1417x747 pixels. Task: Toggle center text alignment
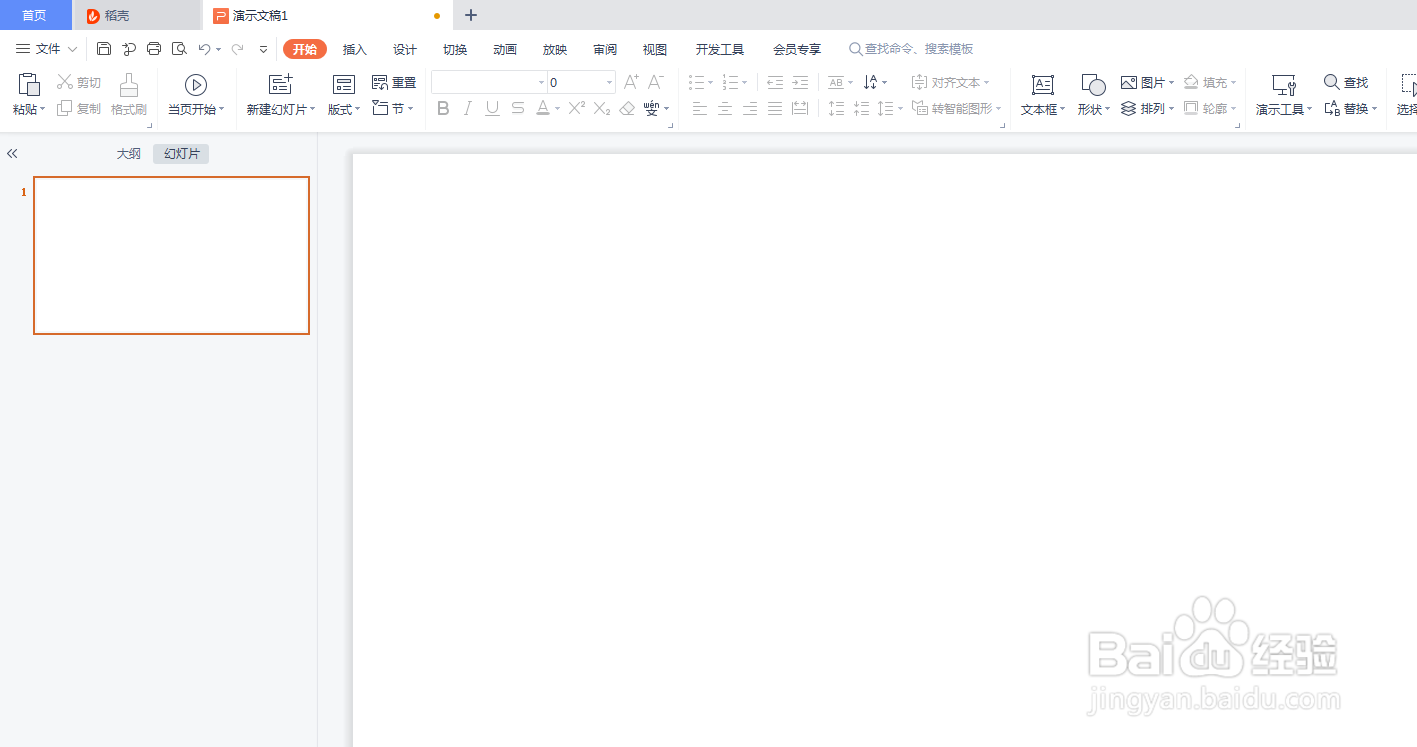tap(725, 108)
